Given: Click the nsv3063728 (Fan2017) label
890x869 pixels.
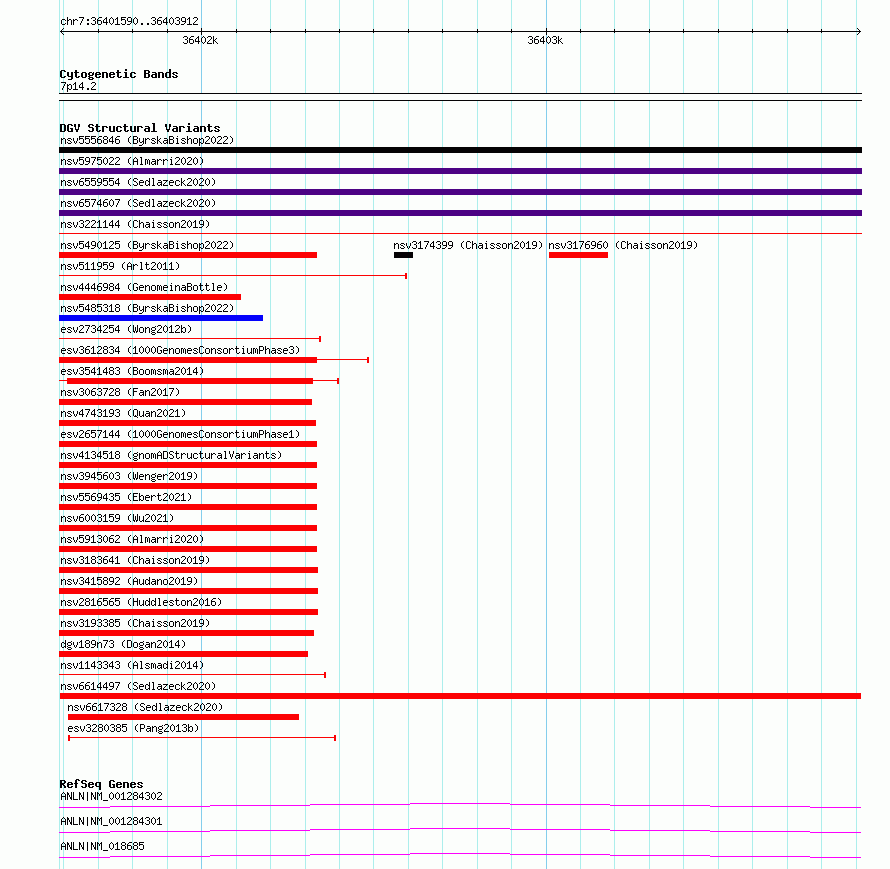Looking at the screenshot, I should 120,392.
